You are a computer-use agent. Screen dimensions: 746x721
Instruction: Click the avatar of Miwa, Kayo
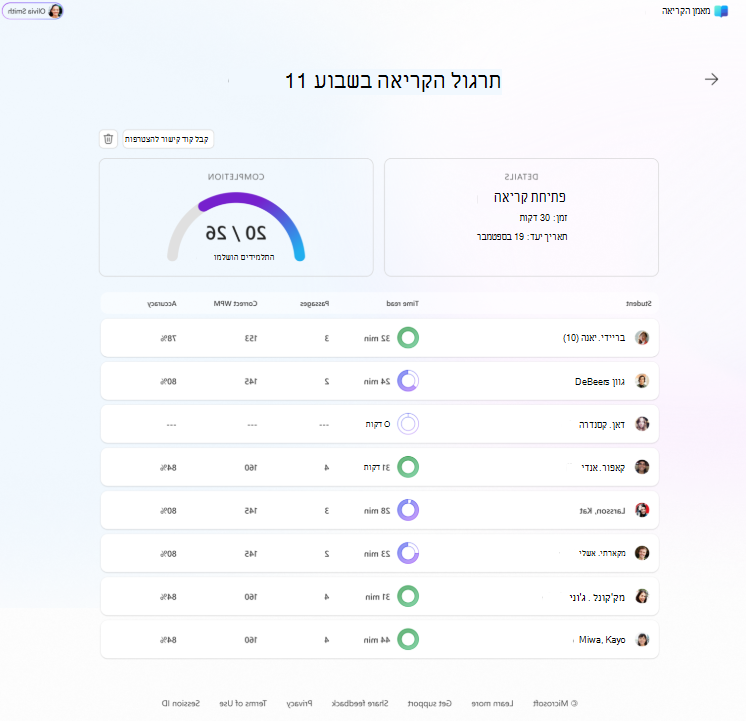(642, 639)
